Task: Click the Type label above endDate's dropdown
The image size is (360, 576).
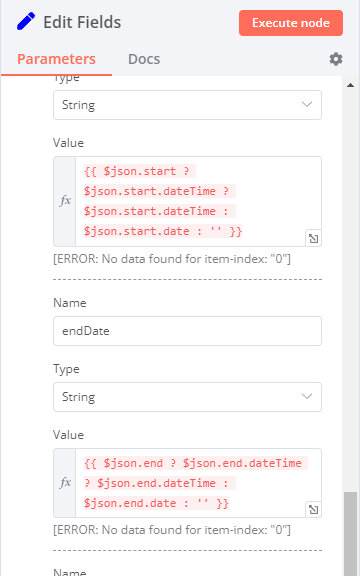Action: click(66, 369)
